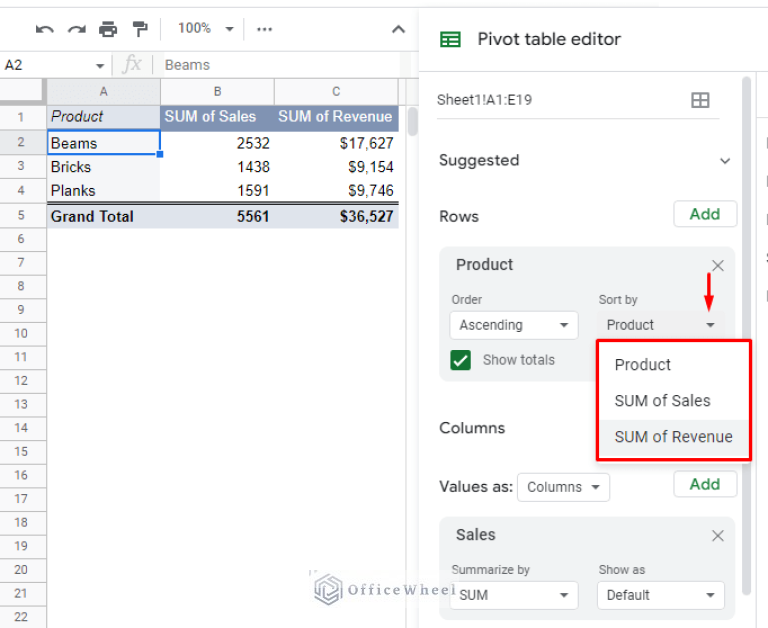Click the Name box showing A2

click(x=50, y=65)
